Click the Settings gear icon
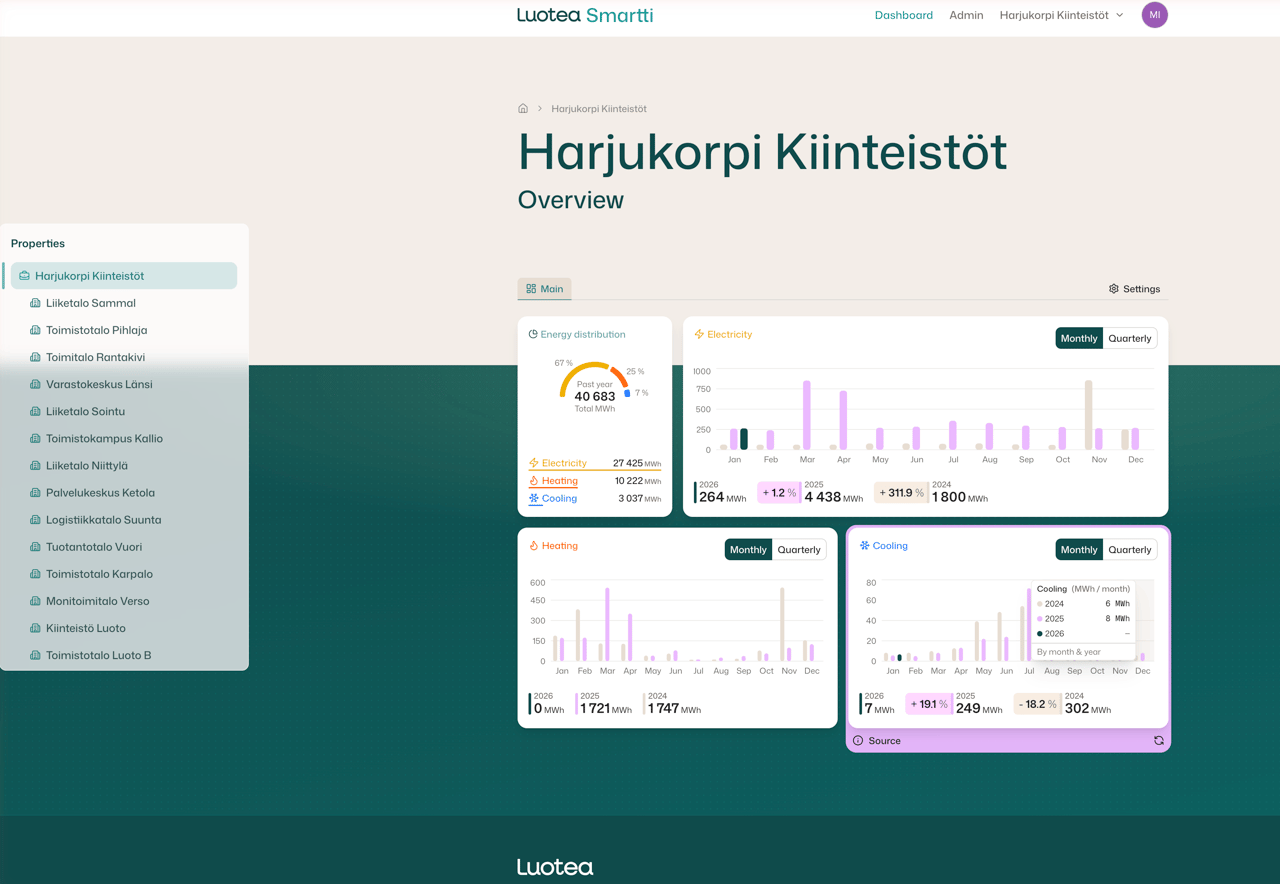The width and height of the screenshot is (1280, 884). (x=1113, y=289)
